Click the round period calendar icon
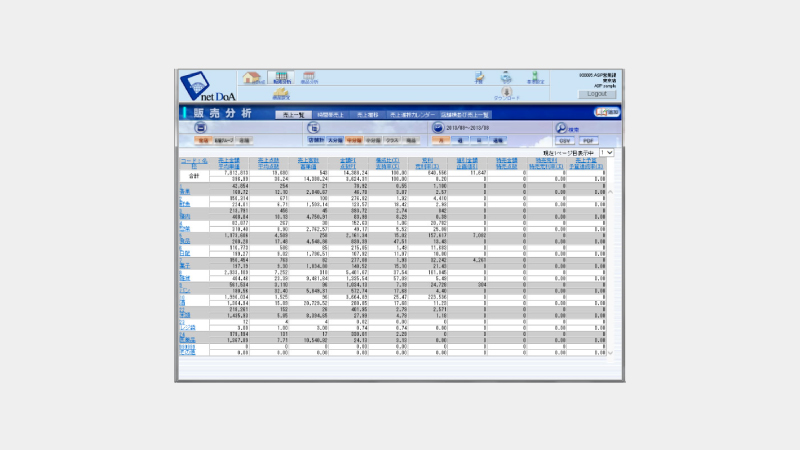The image size is (800, 450). [x=438, y=128]
